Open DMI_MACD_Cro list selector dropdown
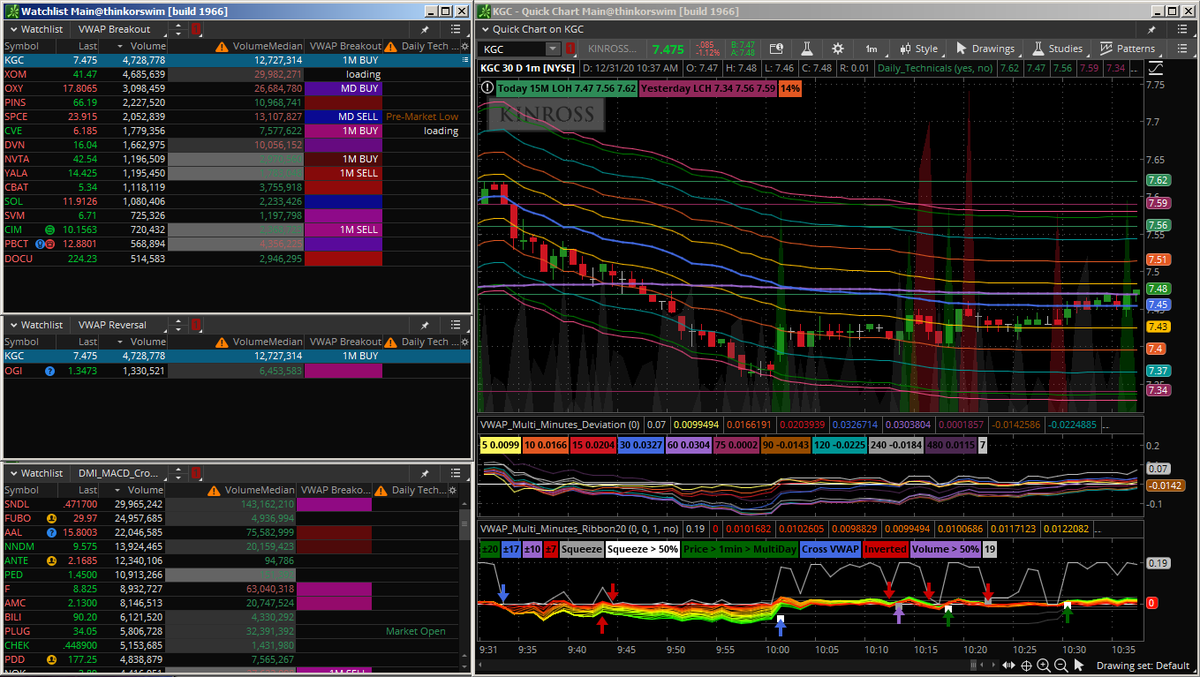 click(x=120, y=473)
